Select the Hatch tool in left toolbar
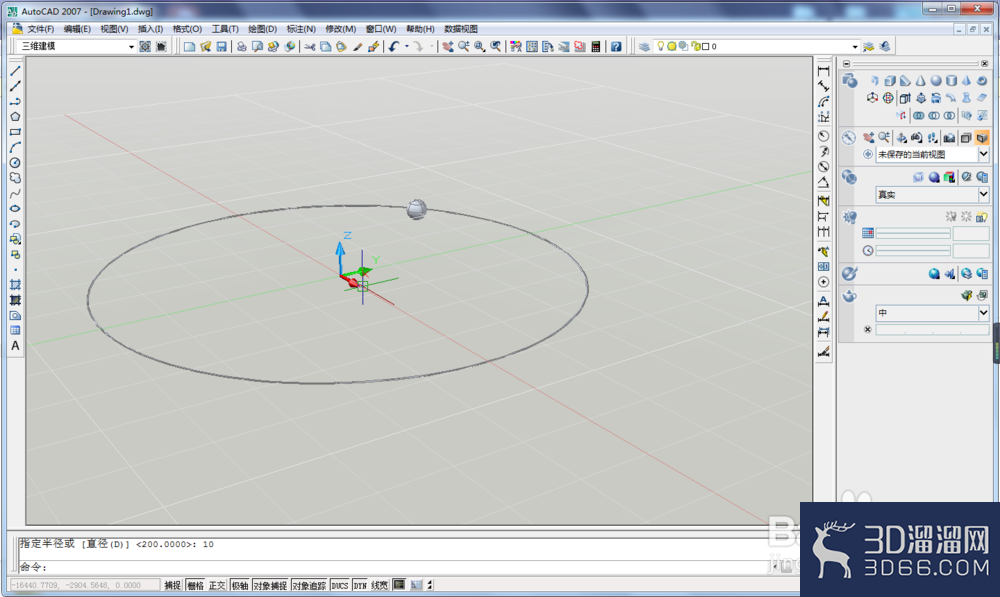Screen dimensions: 1000x597 pyautogui.click(x=15, y=284)
